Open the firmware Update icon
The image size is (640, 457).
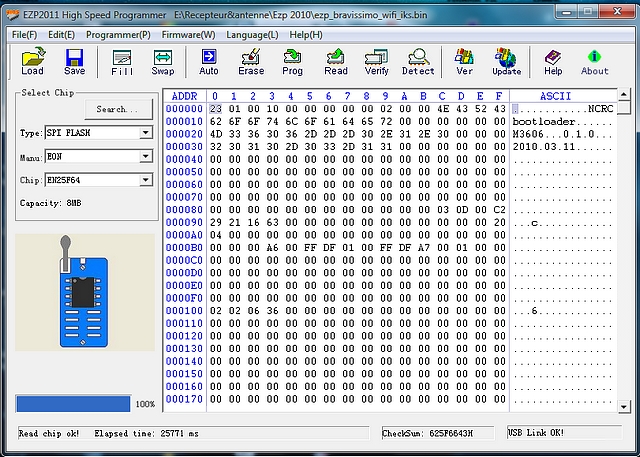(x=506, y=62)
